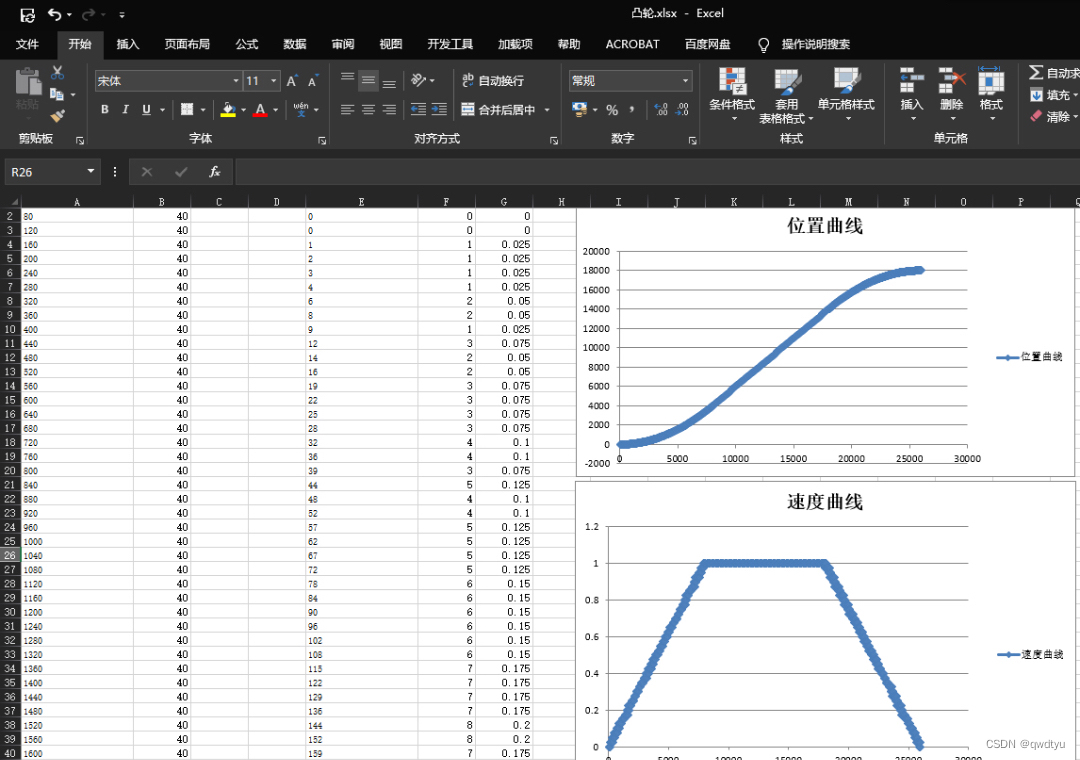Expand the fill color dropdown arrow
Image resolution: width=1080 pixels, height=760 pixels.
243,110
